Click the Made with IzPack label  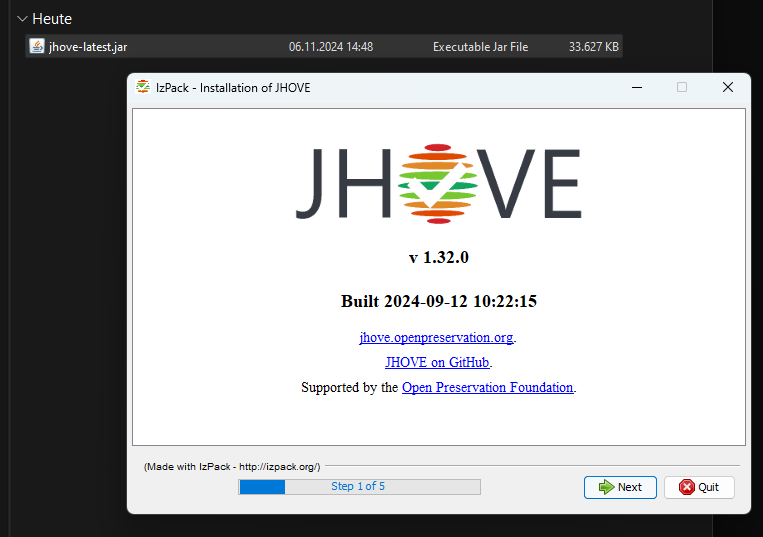231,467
